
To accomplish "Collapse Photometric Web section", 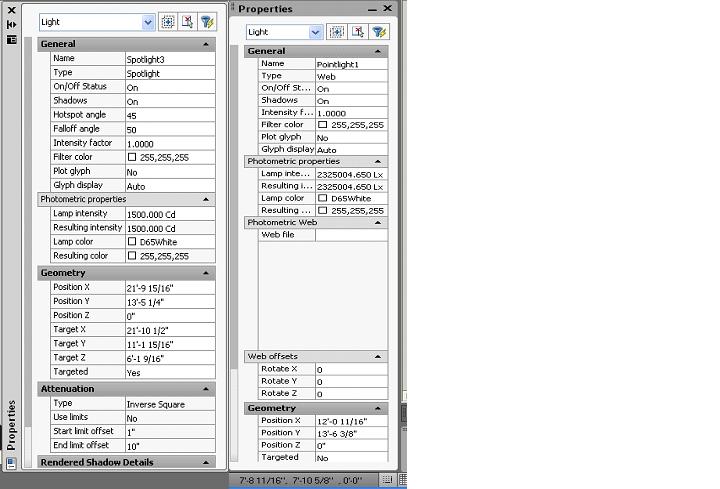I will pos(378,223).
